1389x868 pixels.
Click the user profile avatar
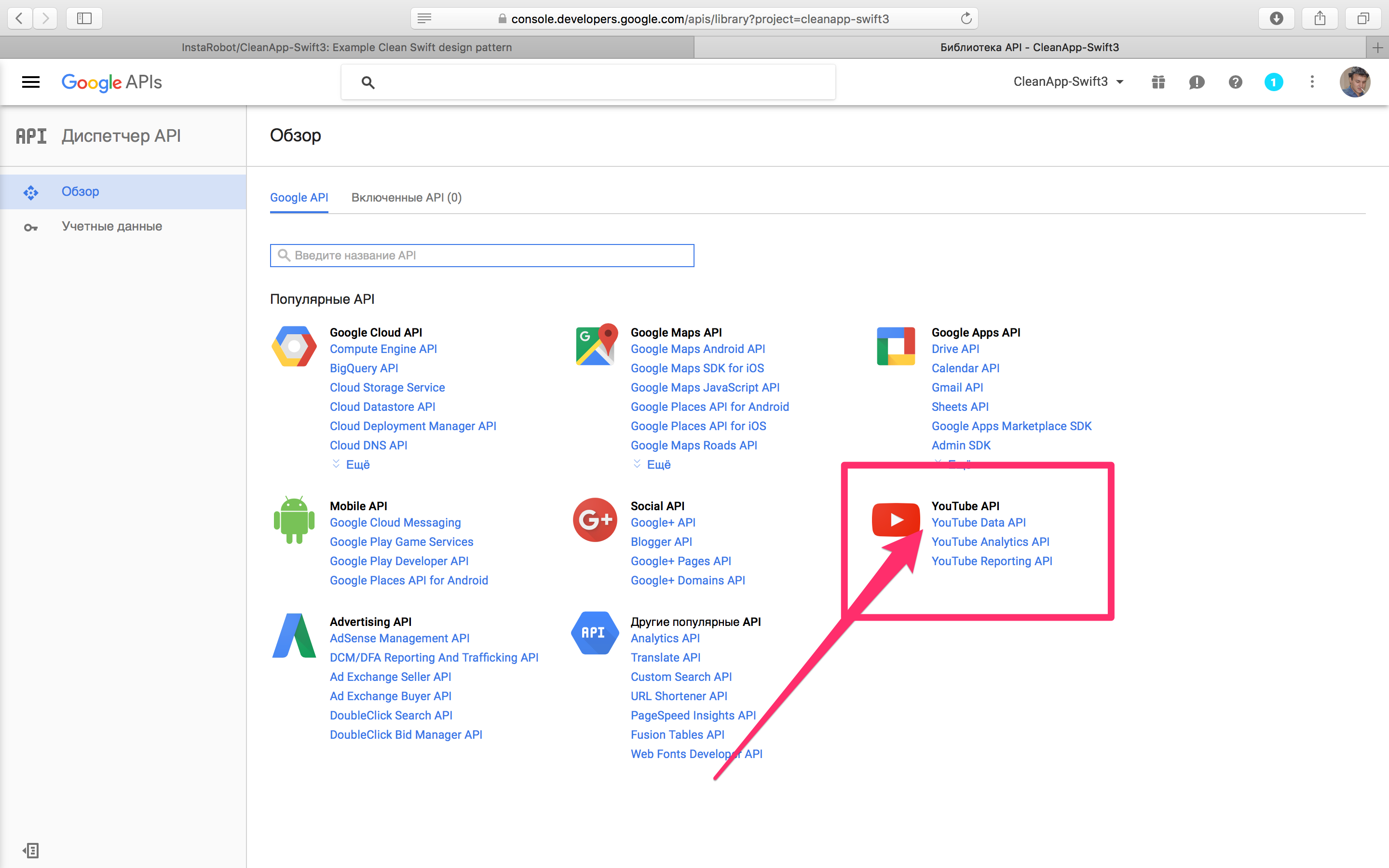pos(1355,82)
